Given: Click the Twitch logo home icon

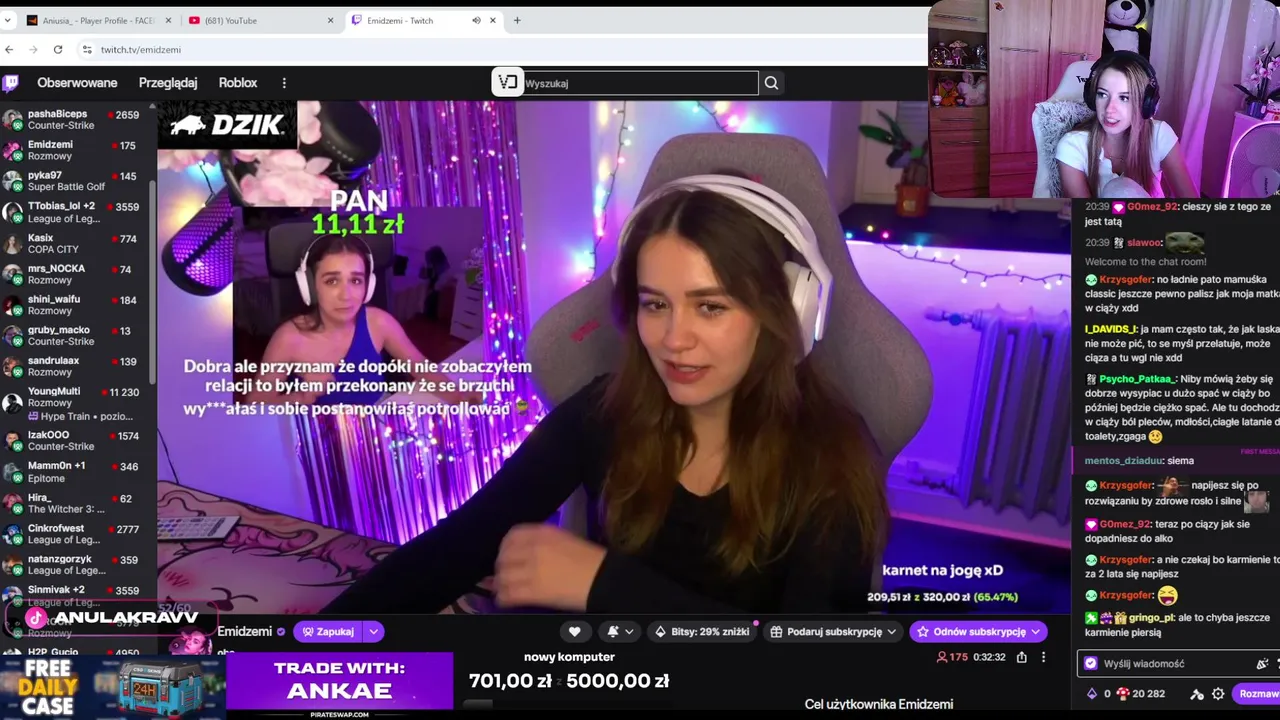Looking at the screenshot, I should 10,83.
